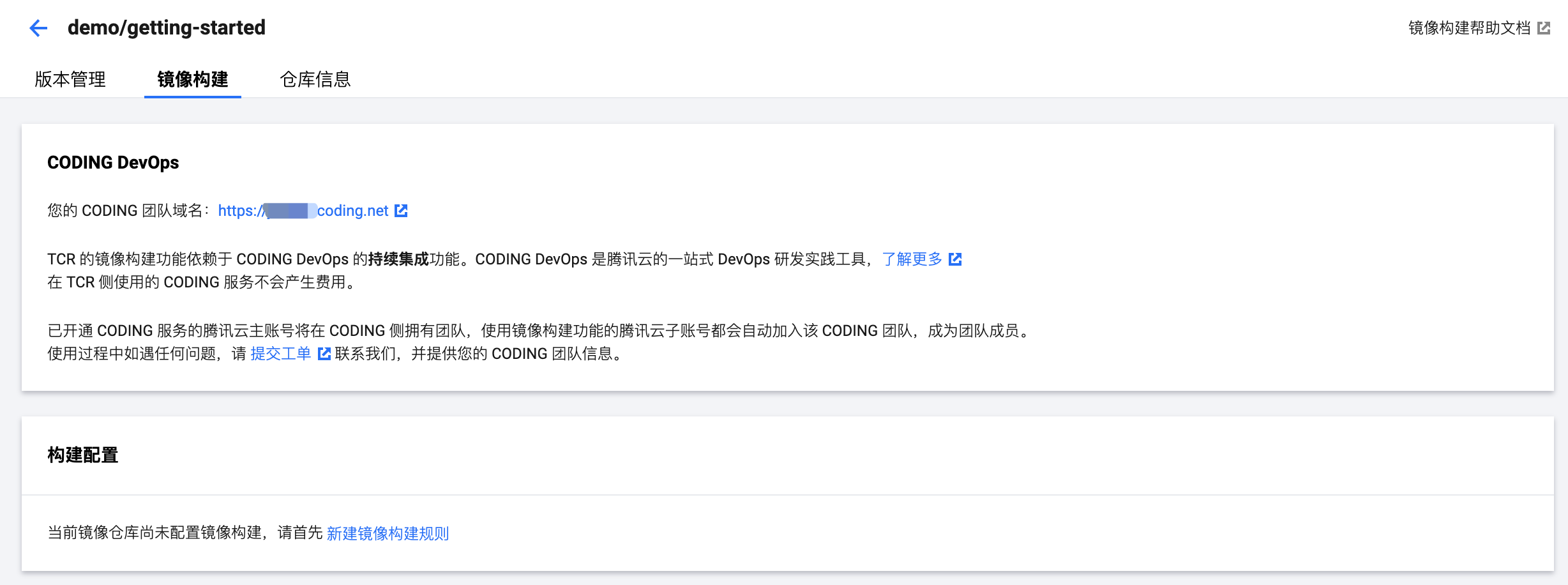Image resolution: width=1568 pixels, height=585 pixels.
Task: Click the sentence starting 已开通 CODING 服务
Action: tap(539, 331)
